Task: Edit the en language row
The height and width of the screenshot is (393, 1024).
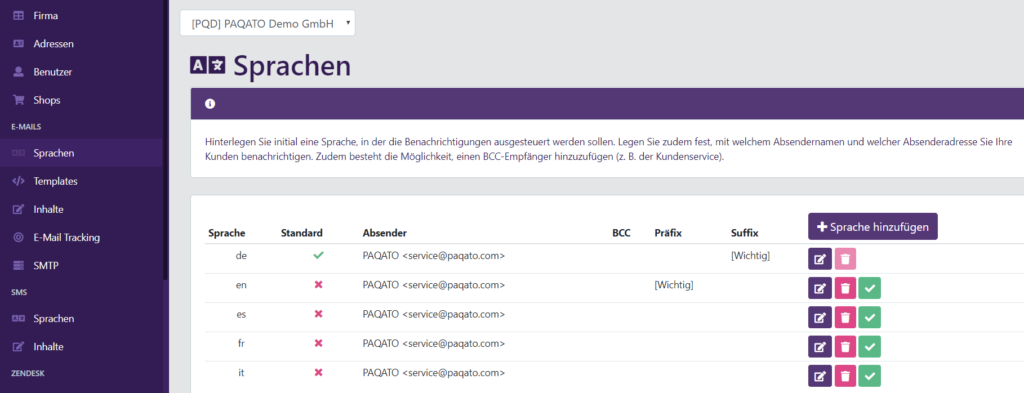Action: point(820,288)
